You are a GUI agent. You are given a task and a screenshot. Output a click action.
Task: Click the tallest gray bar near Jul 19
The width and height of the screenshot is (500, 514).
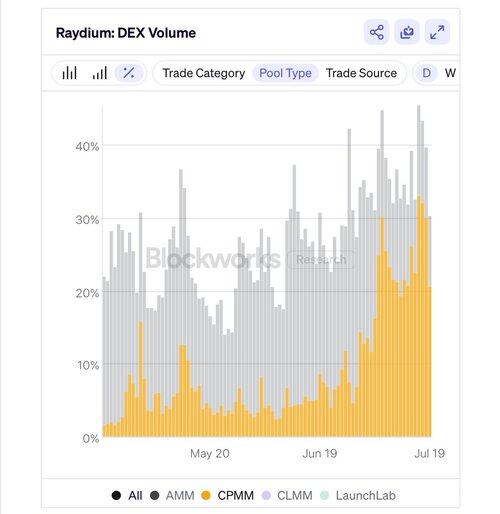coord(419,151)
